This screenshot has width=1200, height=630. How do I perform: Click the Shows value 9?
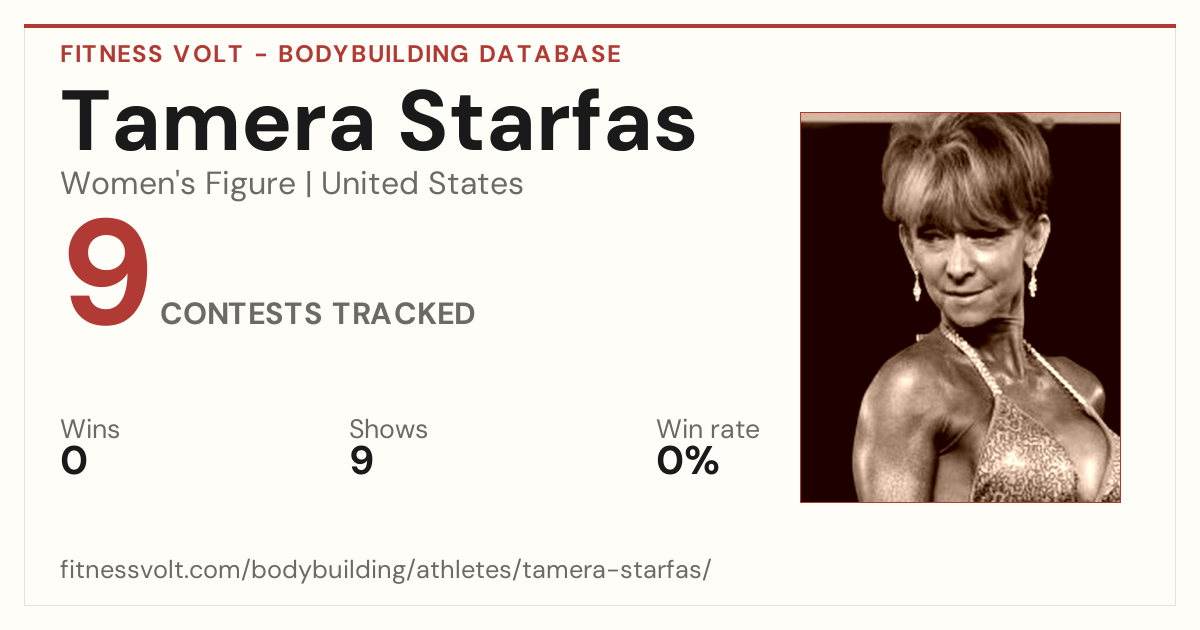[x=361, y=461]
